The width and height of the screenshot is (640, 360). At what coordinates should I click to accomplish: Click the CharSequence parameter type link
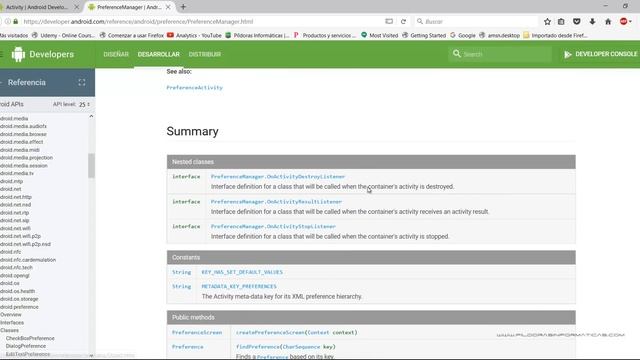(x=302, y=347)
